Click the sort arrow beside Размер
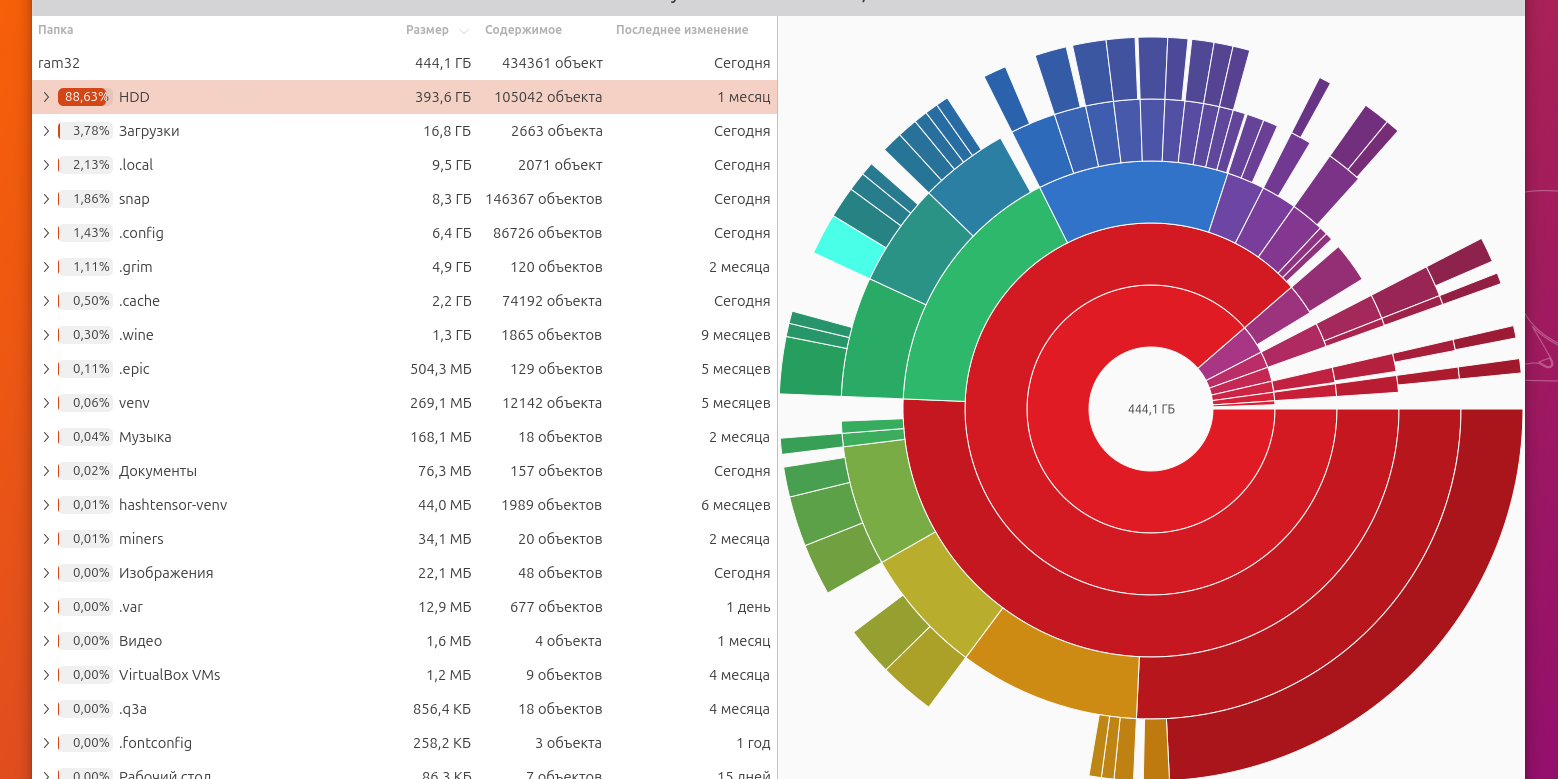 (464, 31)
